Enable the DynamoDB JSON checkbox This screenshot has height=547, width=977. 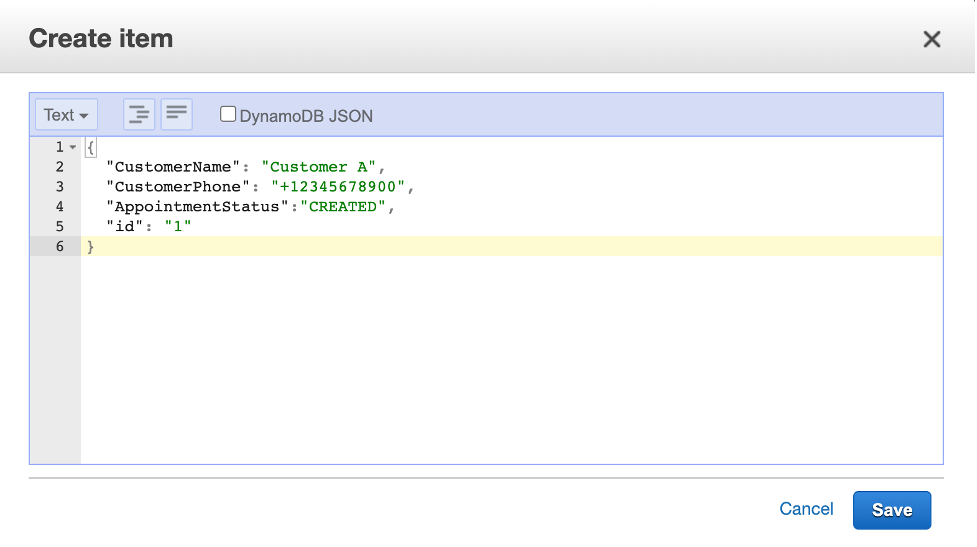pyautogui.click(x=227, y=114)
